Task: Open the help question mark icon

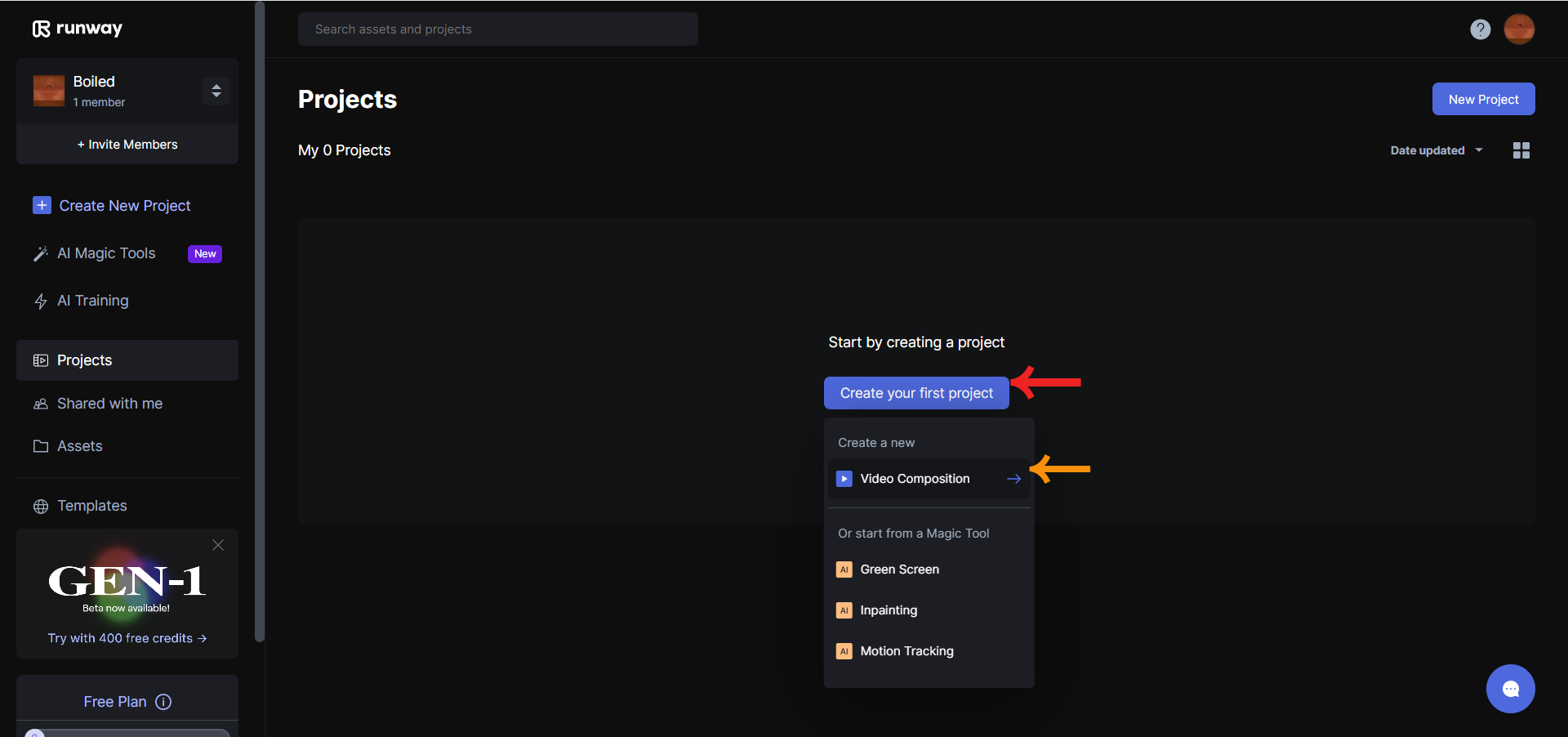Action: pyautogui.click(x=1480, y=29)
